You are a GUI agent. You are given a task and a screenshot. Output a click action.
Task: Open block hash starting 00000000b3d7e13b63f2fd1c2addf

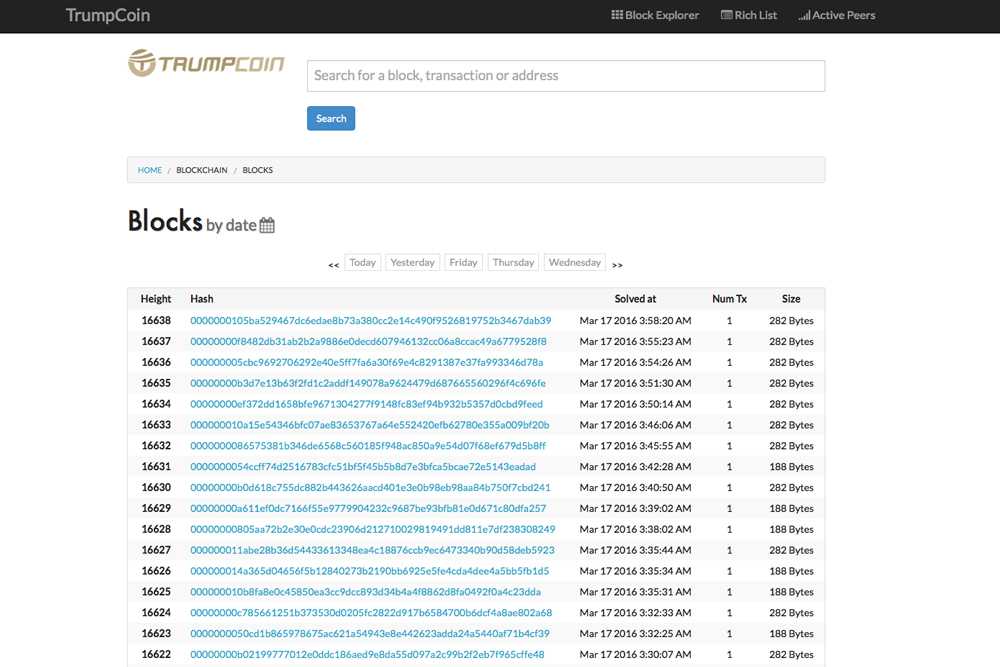coord(368,383)
